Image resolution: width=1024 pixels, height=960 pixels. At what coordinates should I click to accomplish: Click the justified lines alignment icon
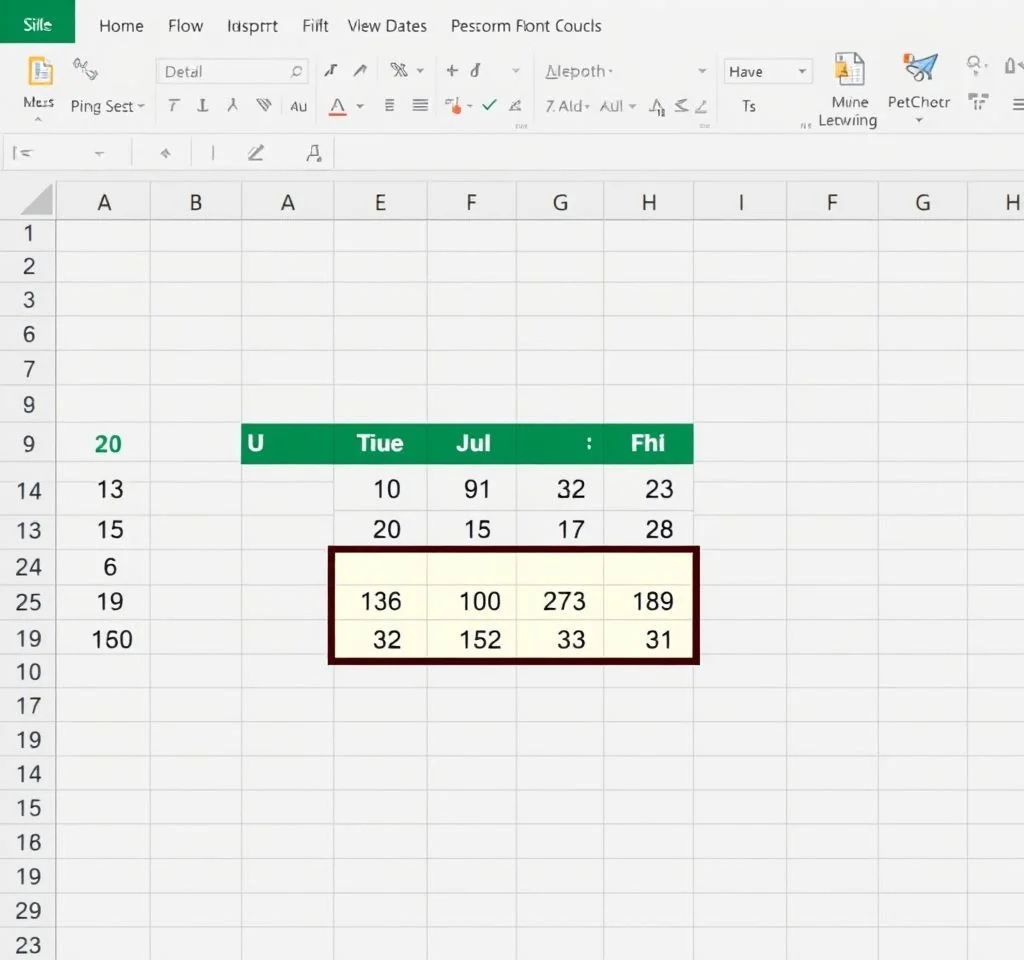point(420,105)
